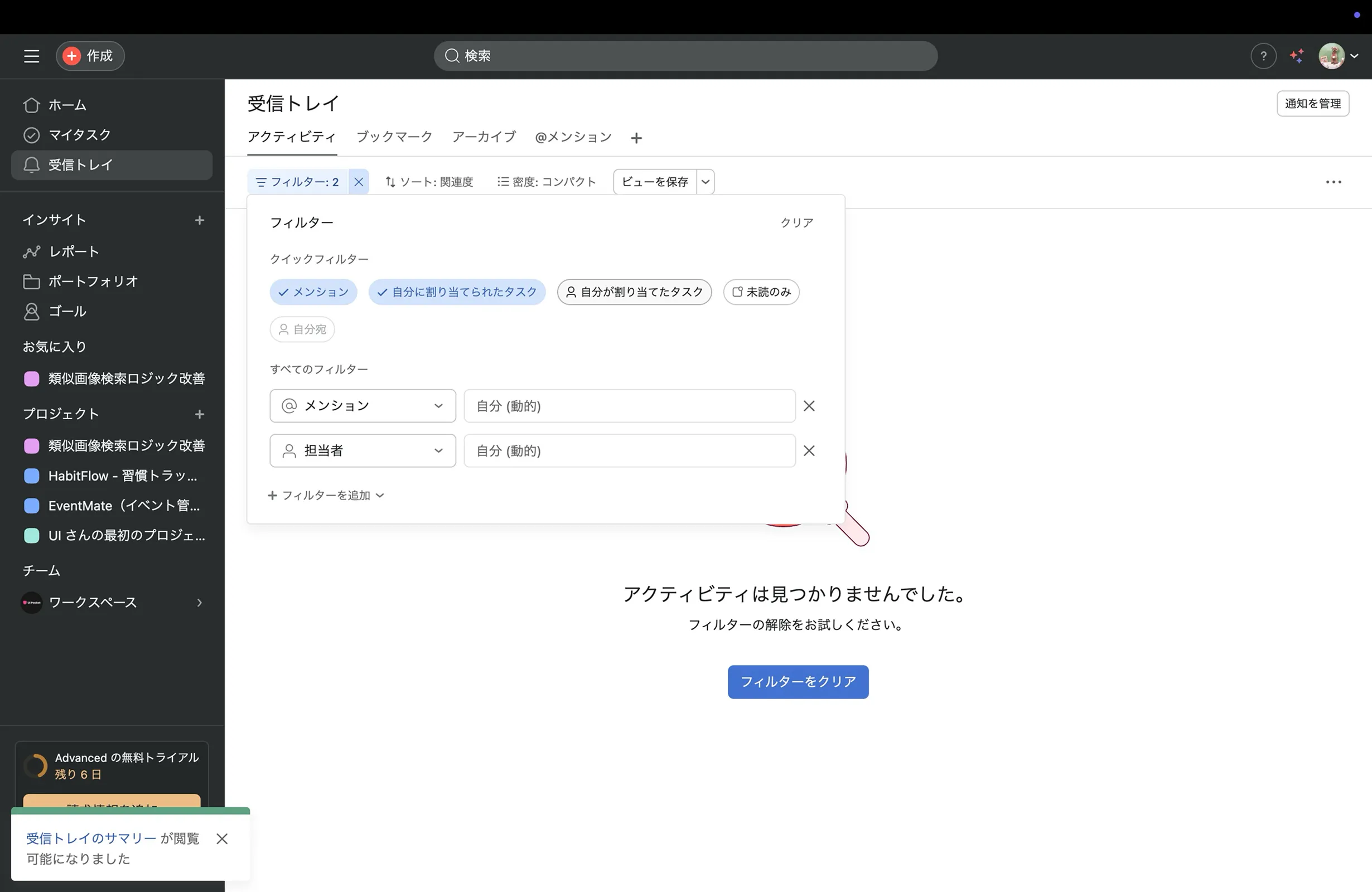The height and width of the screenshot is (892, 1372).
Task: Click the red plus 作成 button
Action: (90, 56)
